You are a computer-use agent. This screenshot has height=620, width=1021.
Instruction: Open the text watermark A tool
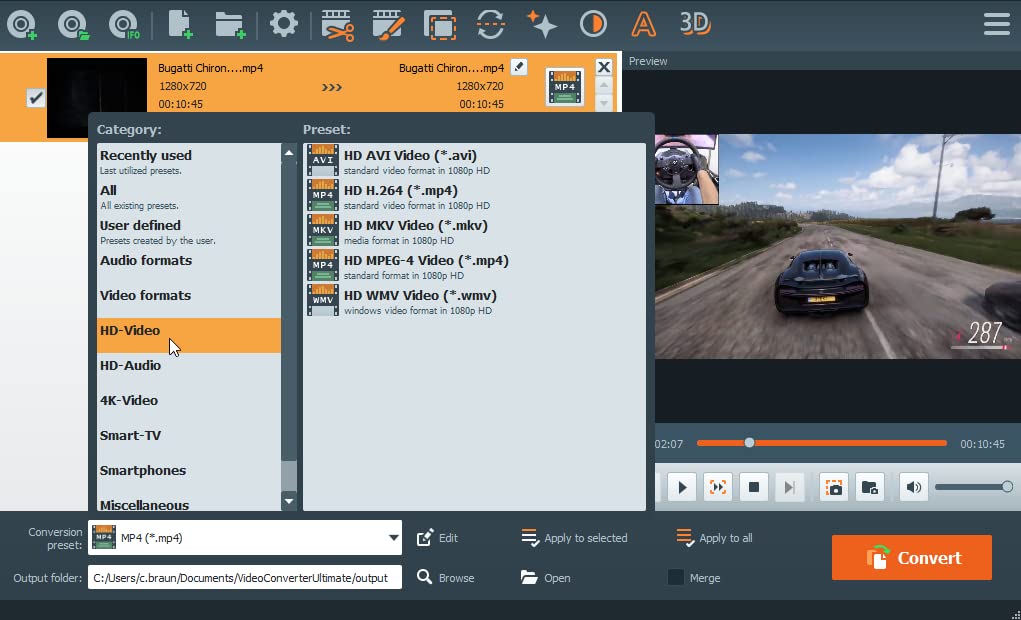pos(643,25)
